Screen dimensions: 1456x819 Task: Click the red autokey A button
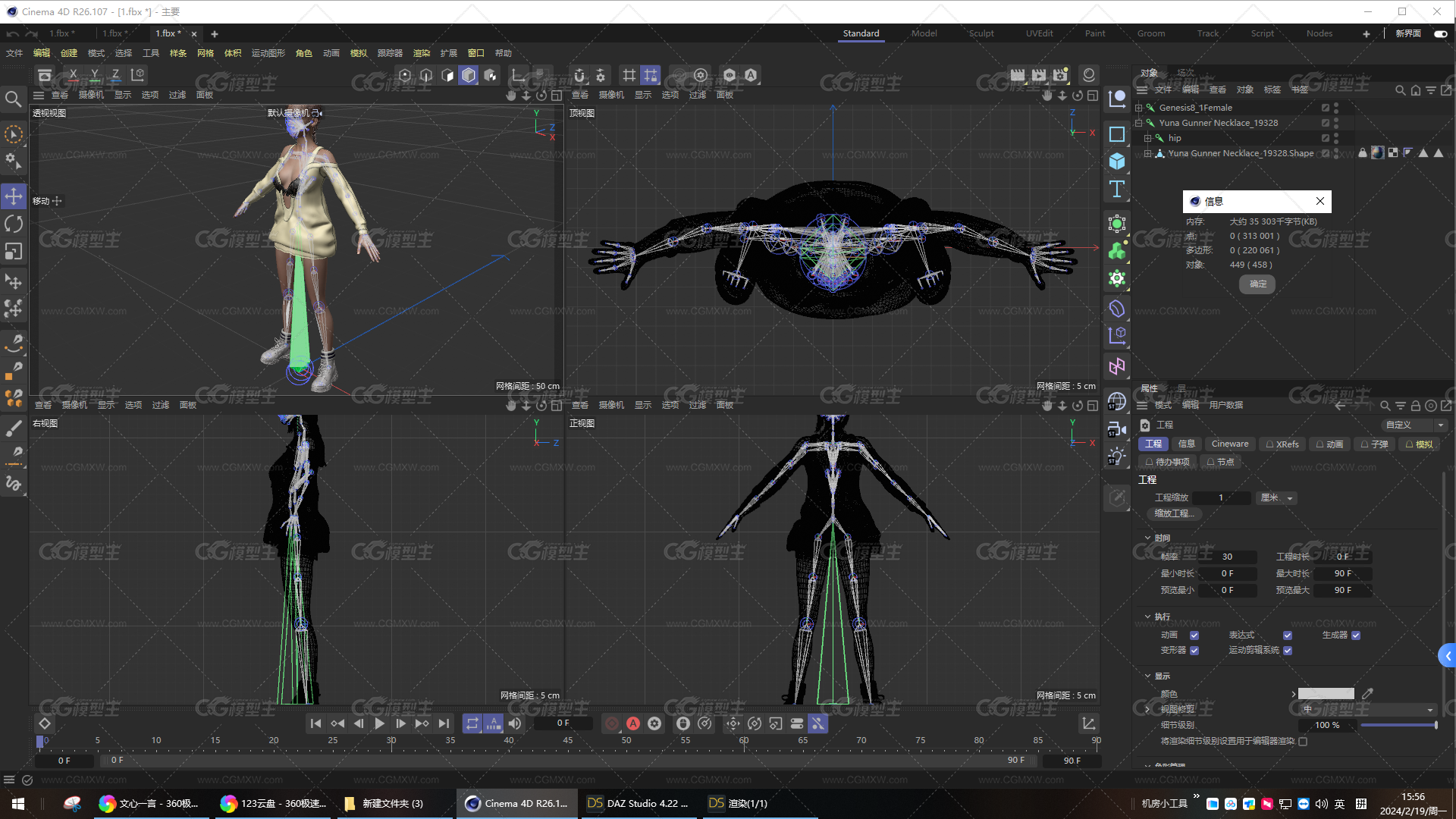(633, 723)
